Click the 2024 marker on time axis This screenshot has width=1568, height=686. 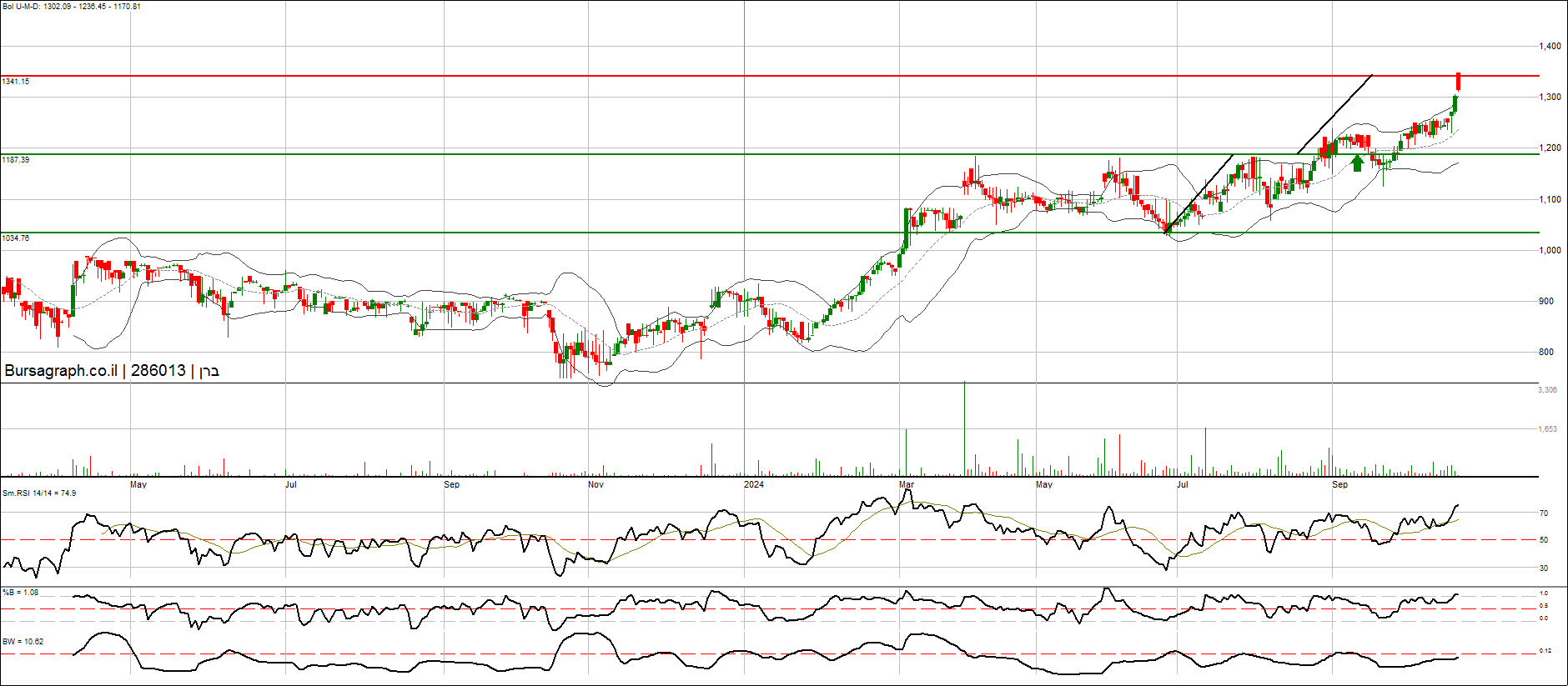(x=753, y=484)
